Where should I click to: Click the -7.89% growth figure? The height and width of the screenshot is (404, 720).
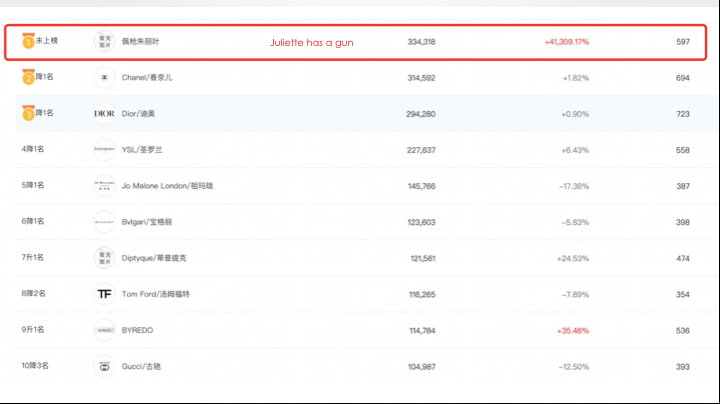coord(575,295)
